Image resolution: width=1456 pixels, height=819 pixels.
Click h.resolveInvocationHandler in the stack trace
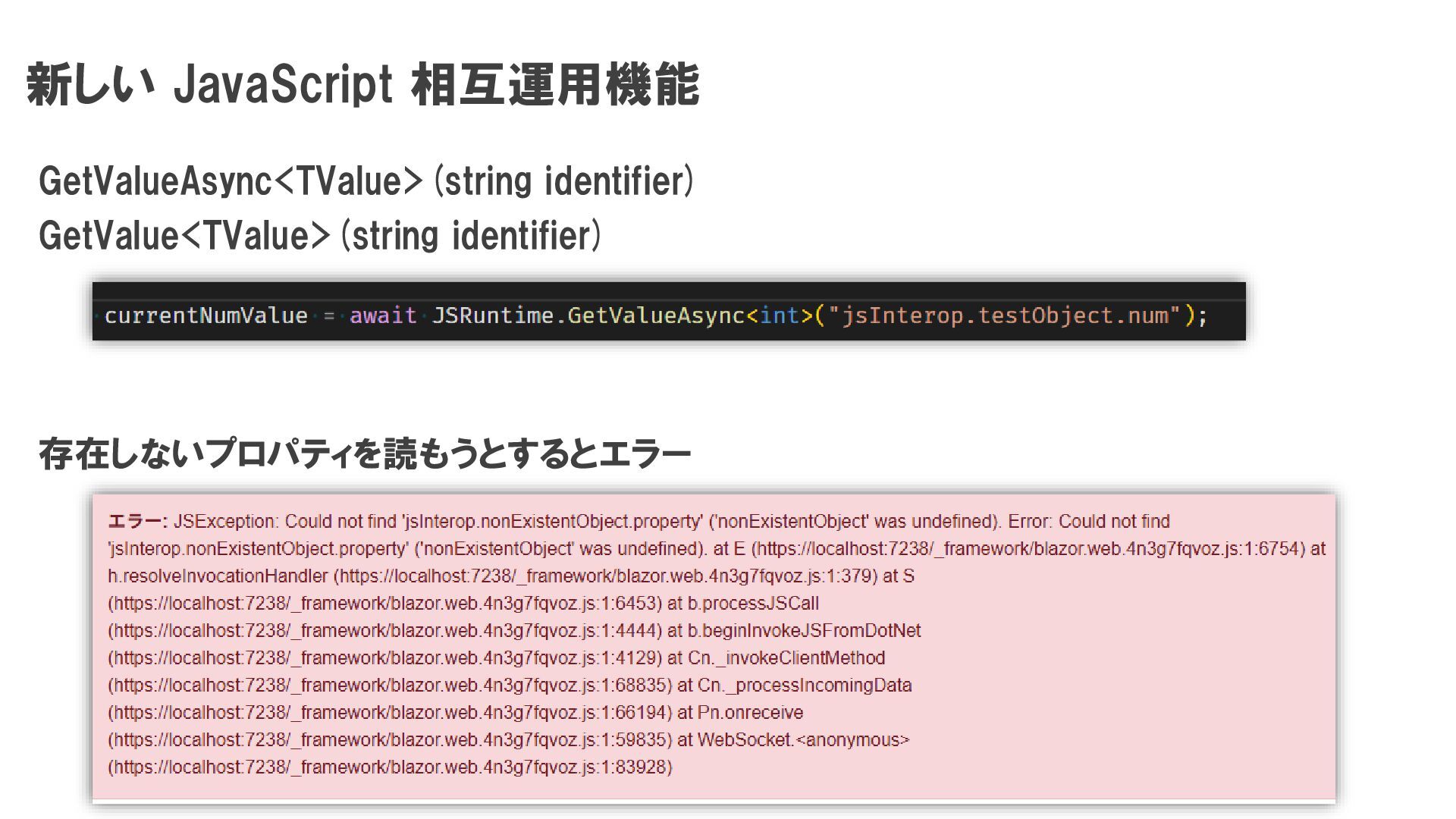tap(218, 576)
